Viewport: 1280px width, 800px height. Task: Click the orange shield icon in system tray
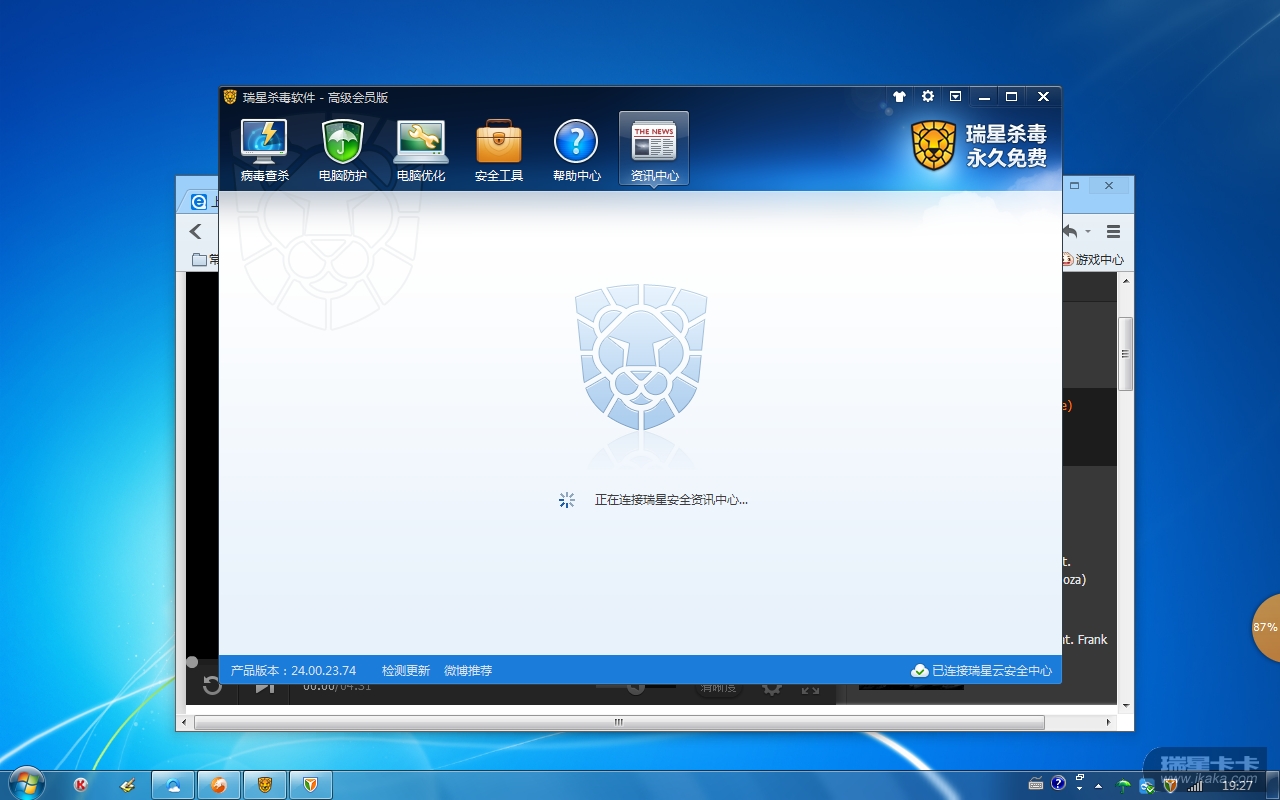(x=1170, y=785)
